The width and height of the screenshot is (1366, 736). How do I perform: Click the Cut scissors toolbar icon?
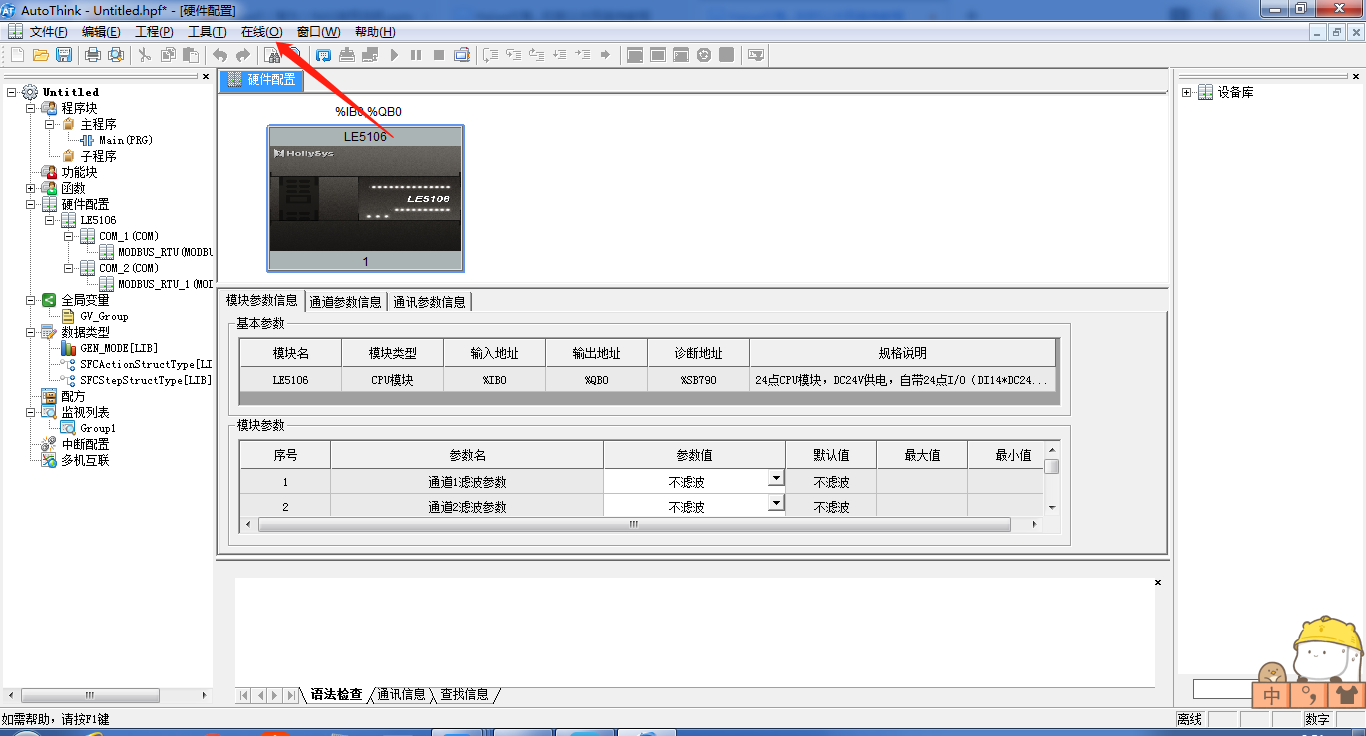click(145, 55)
